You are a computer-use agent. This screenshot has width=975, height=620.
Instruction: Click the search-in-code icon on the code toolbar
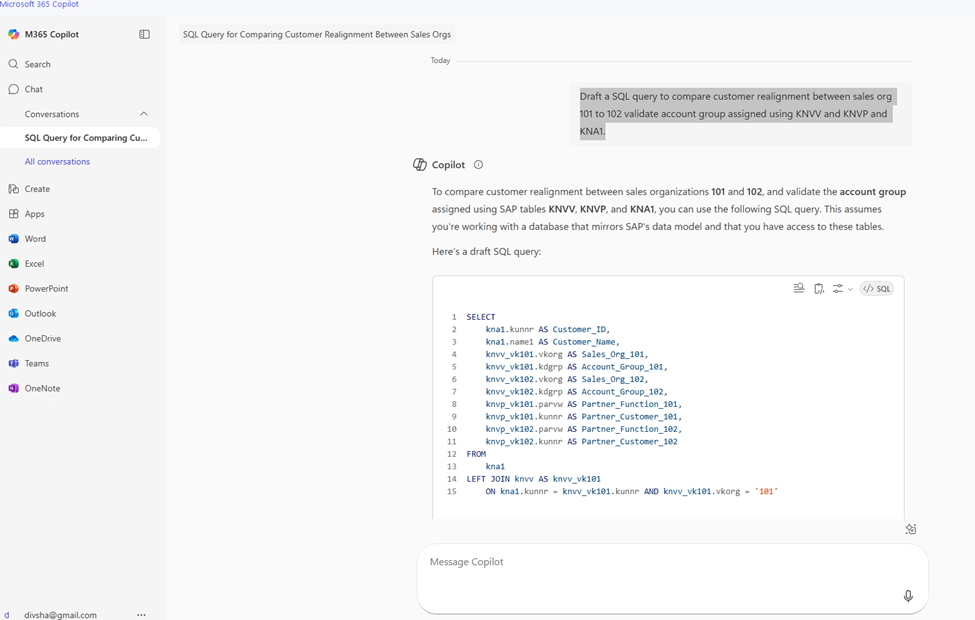798,288
